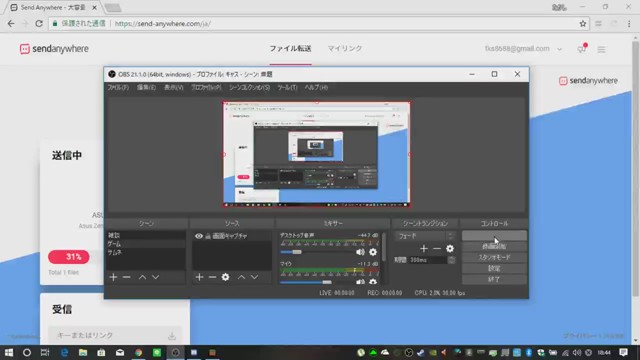
Task: Click 設定 button in controls
Action: coord(494,269)
